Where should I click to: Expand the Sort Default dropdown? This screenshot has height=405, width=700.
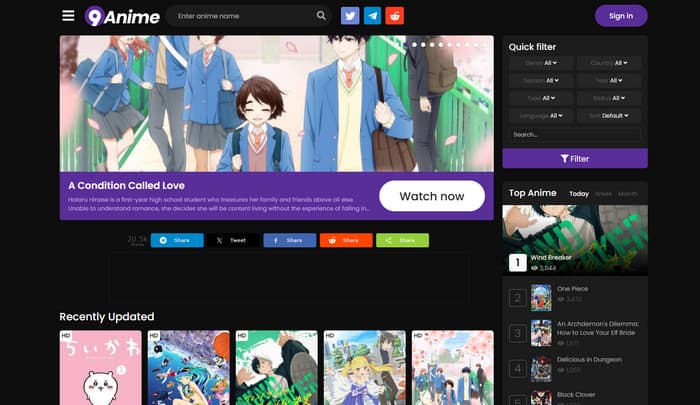click(609, 116)
